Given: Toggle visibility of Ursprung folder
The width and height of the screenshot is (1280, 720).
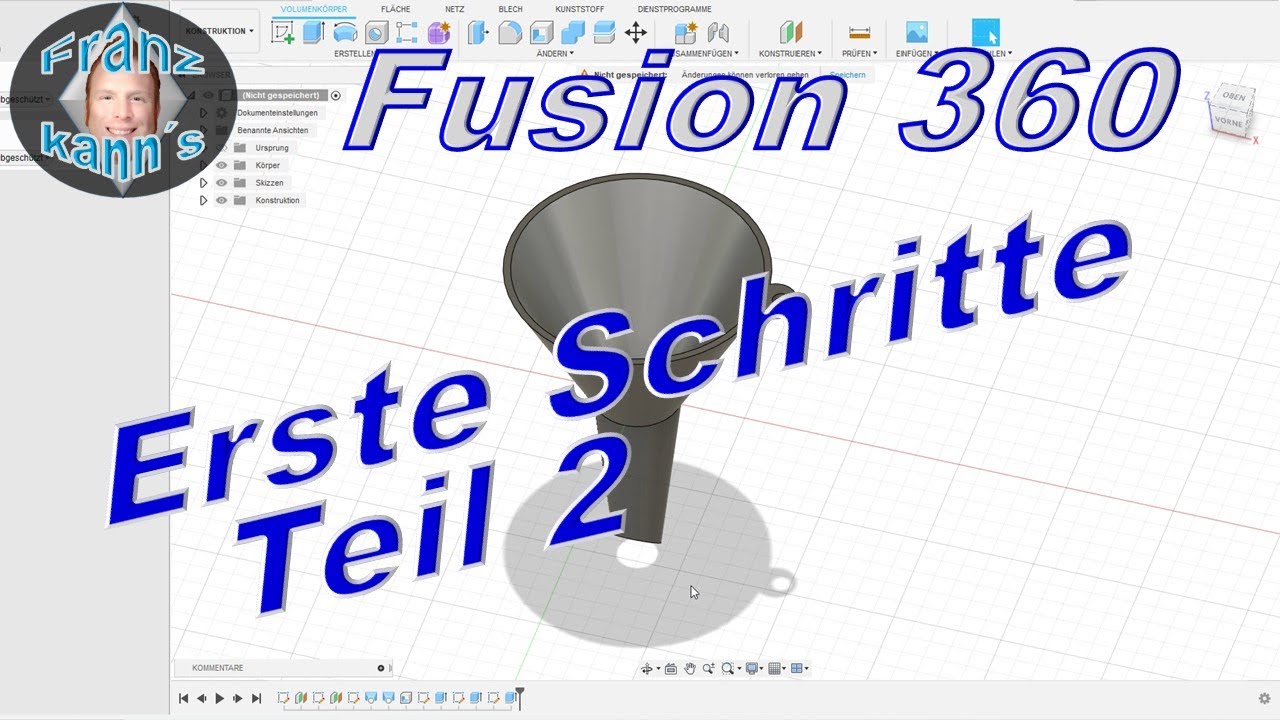Looking at the screenshot, I should click(222, 148).
